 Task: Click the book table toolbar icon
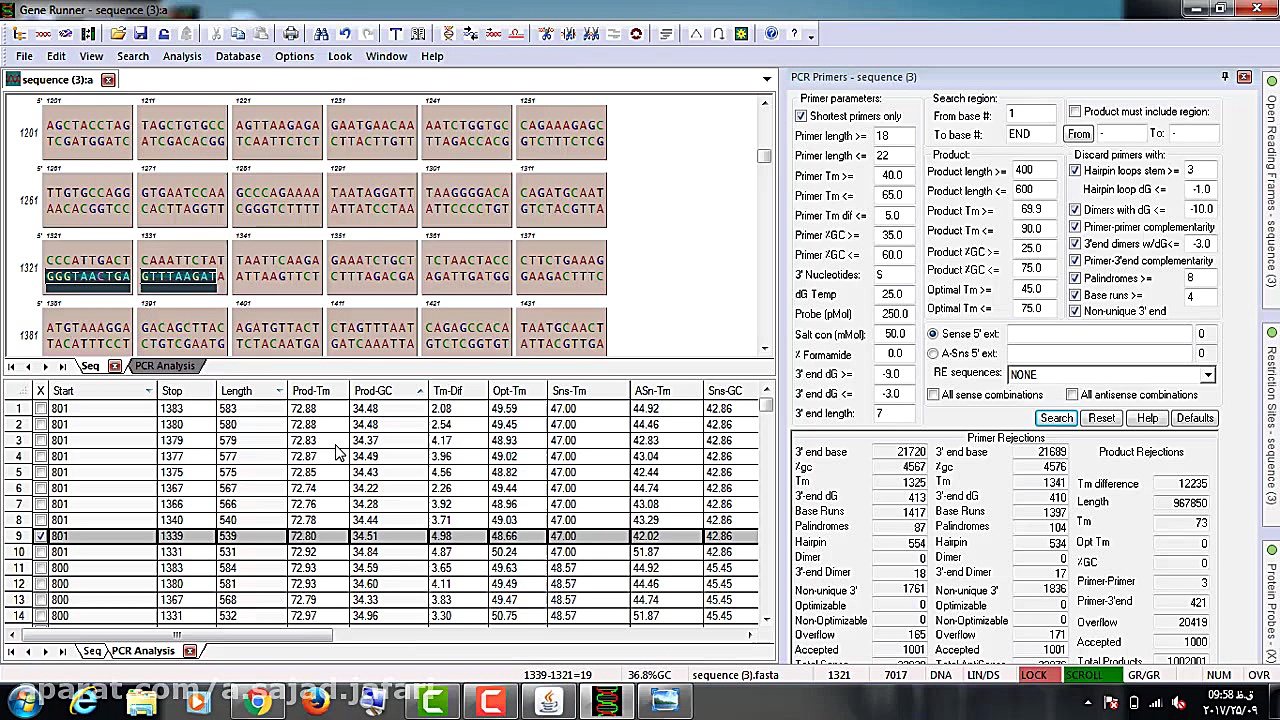(x=417, y=34)
